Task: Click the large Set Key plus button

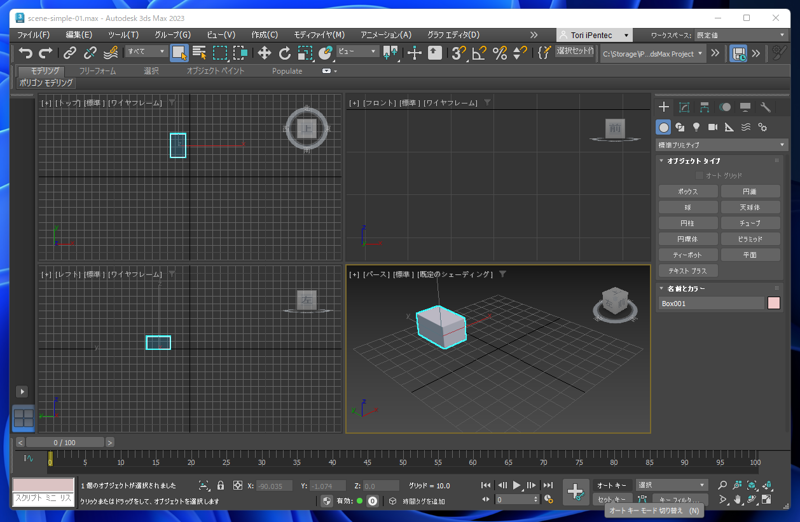Action: [575, 491]
